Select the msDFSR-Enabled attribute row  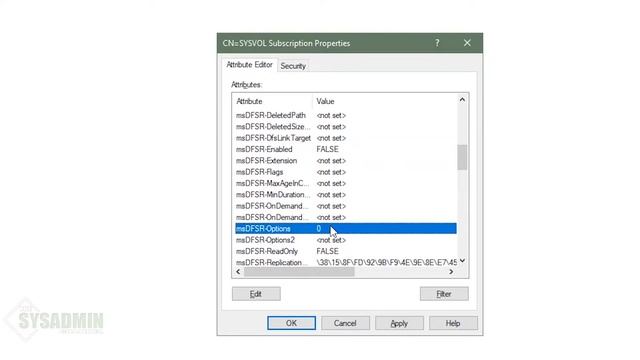346,149
